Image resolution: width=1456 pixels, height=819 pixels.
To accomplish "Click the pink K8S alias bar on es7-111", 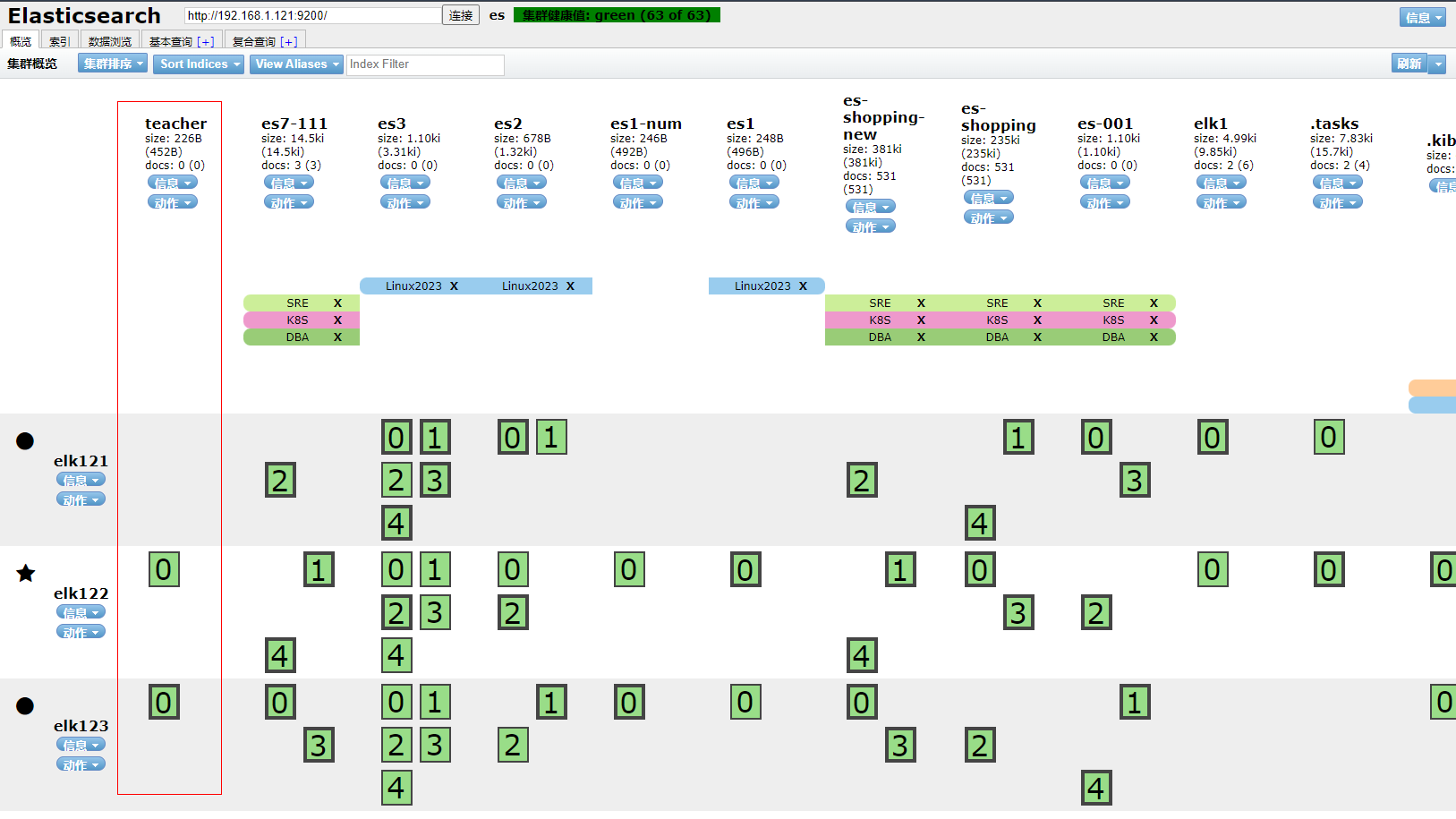I will pyautogui.click(x=297, y=320).
